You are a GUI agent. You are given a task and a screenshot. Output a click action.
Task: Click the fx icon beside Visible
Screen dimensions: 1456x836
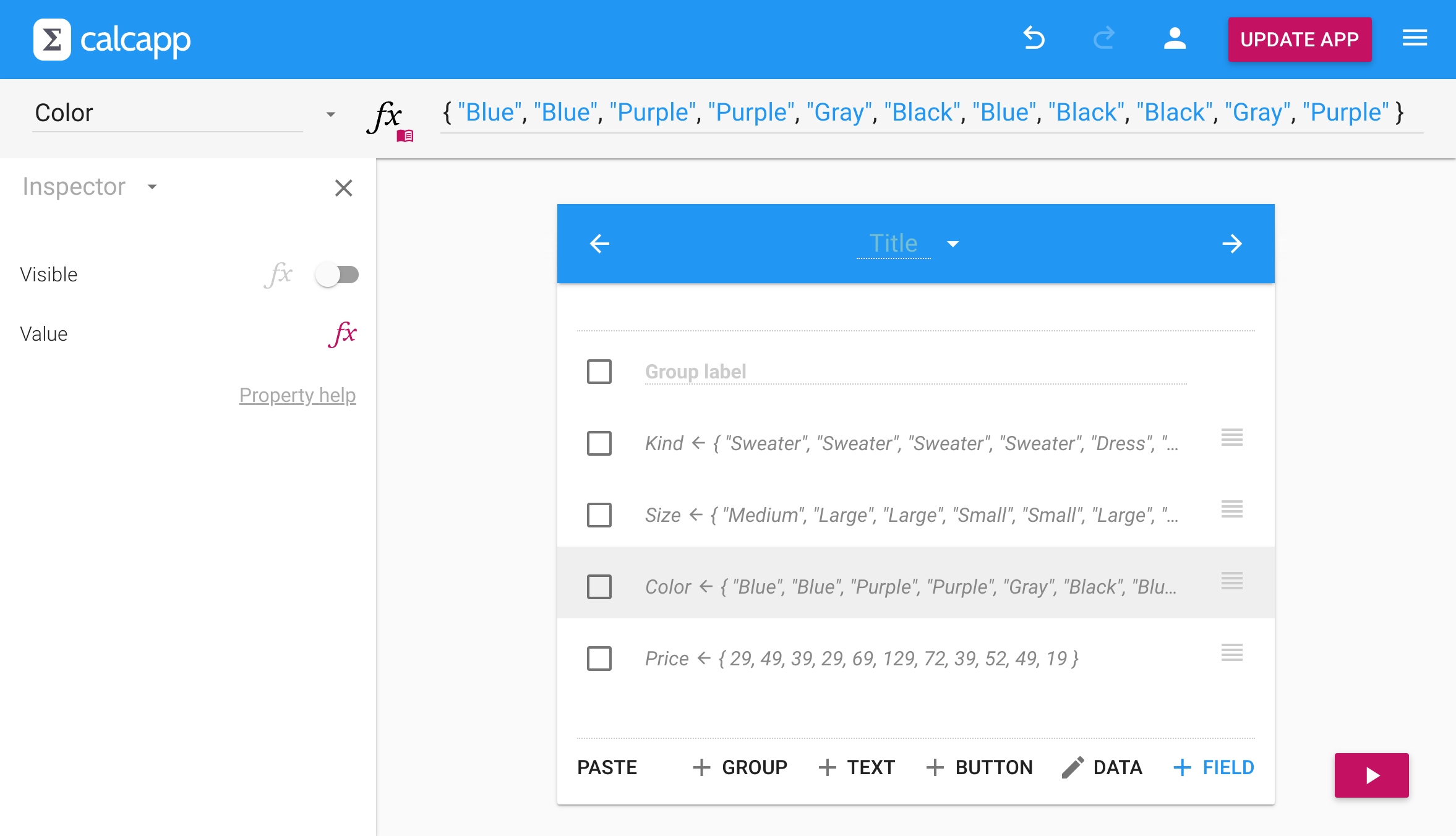coord(278,274)
